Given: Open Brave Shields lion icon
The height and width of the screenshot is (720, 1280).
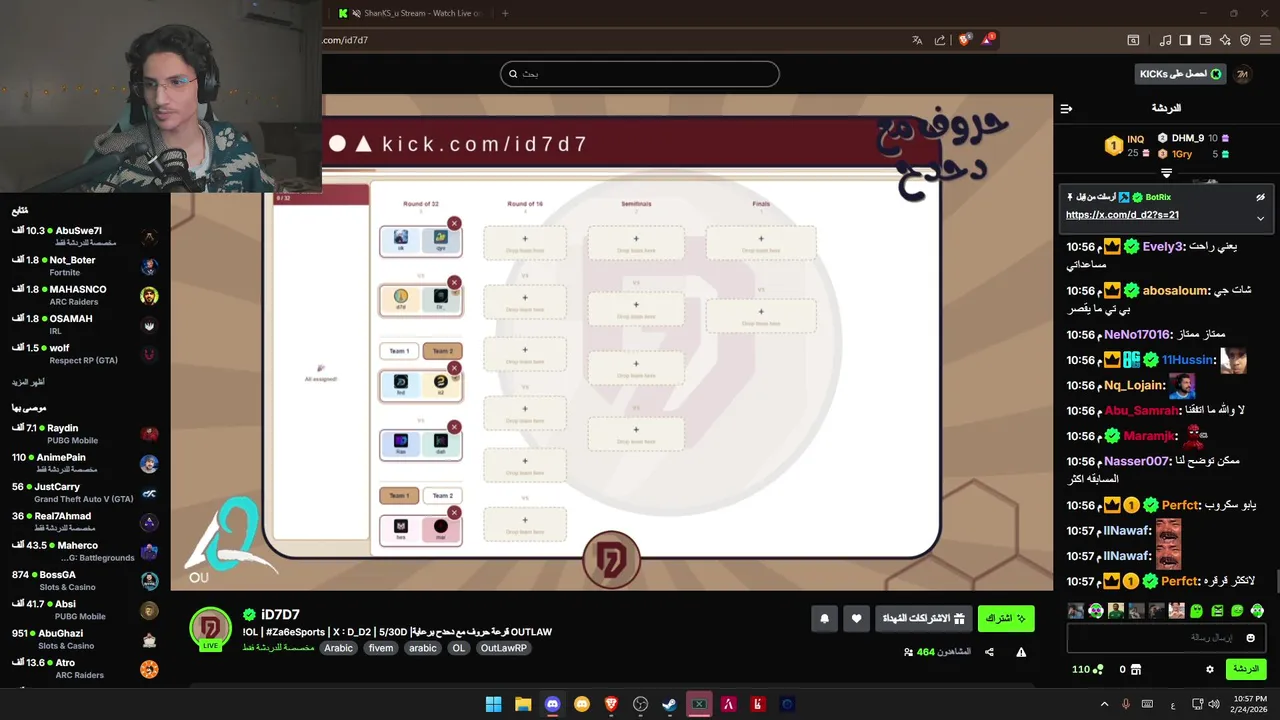Looking at the screenshot, I should 964,40.
